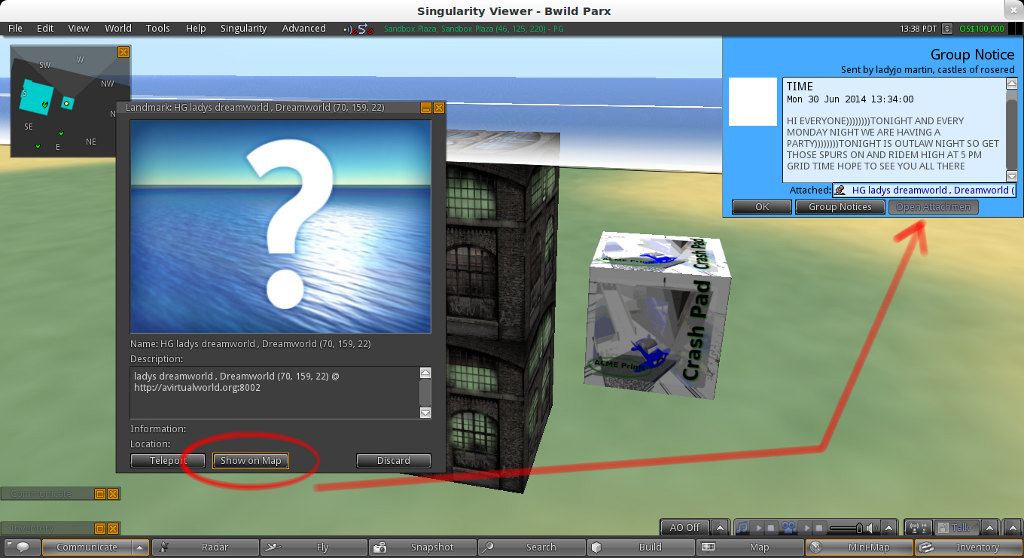Click the currency buy icon

pyautogui.click(x=947, y=29)
